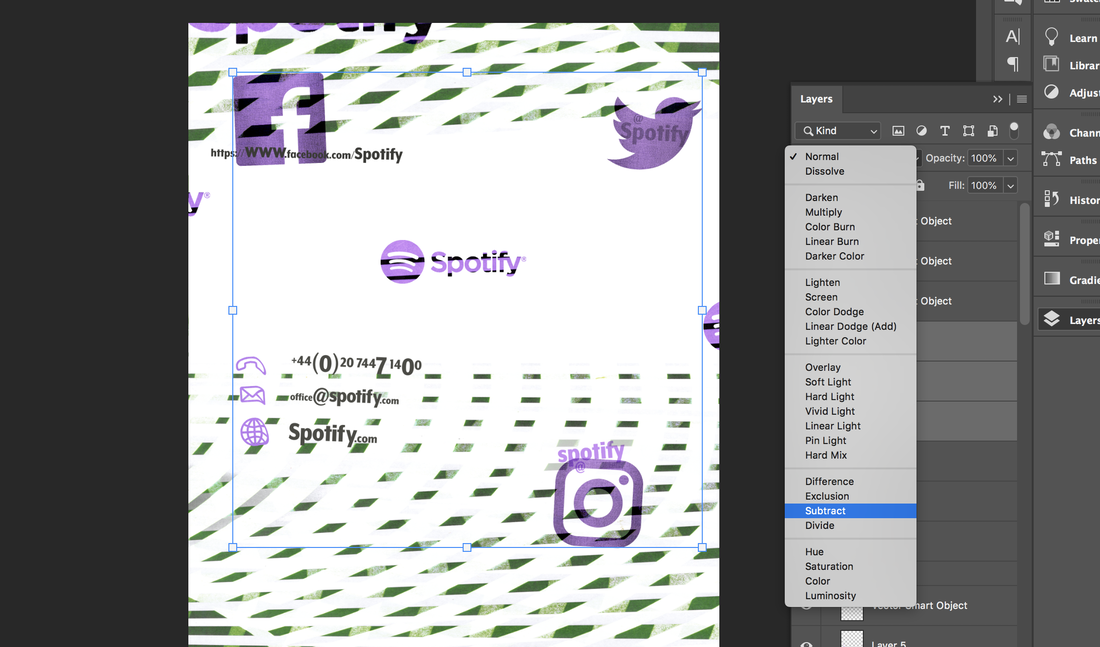Screen dimensions: 1100x647
Task: Open the Properties panel
Action: 1069,239
